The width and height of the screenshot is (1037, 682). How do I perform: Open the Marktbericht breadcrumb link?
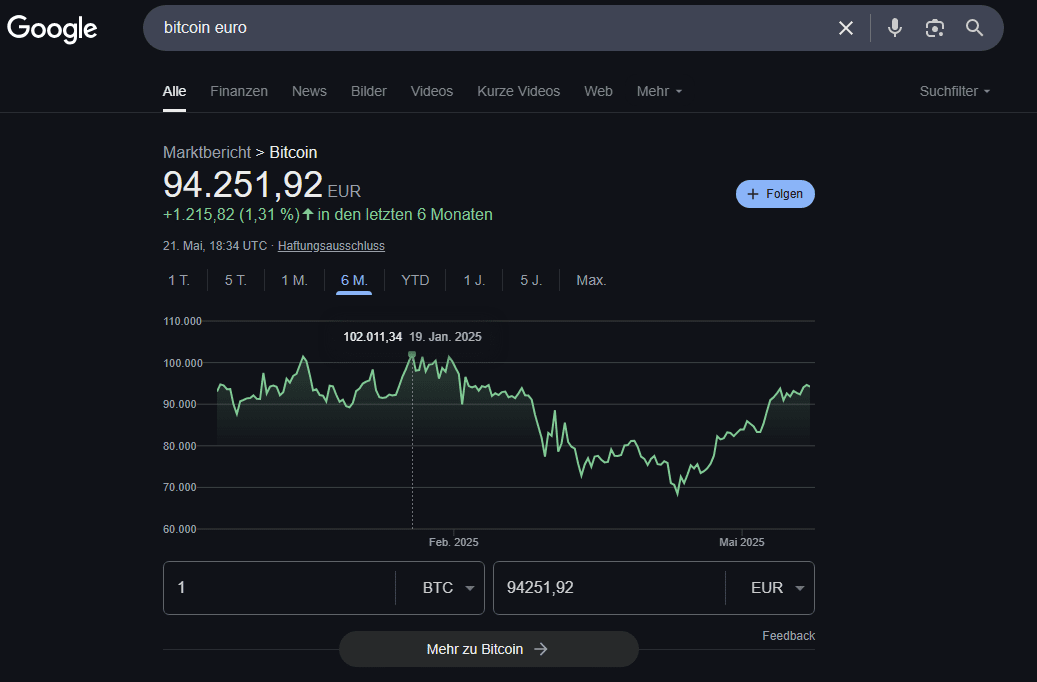point(207,152)
